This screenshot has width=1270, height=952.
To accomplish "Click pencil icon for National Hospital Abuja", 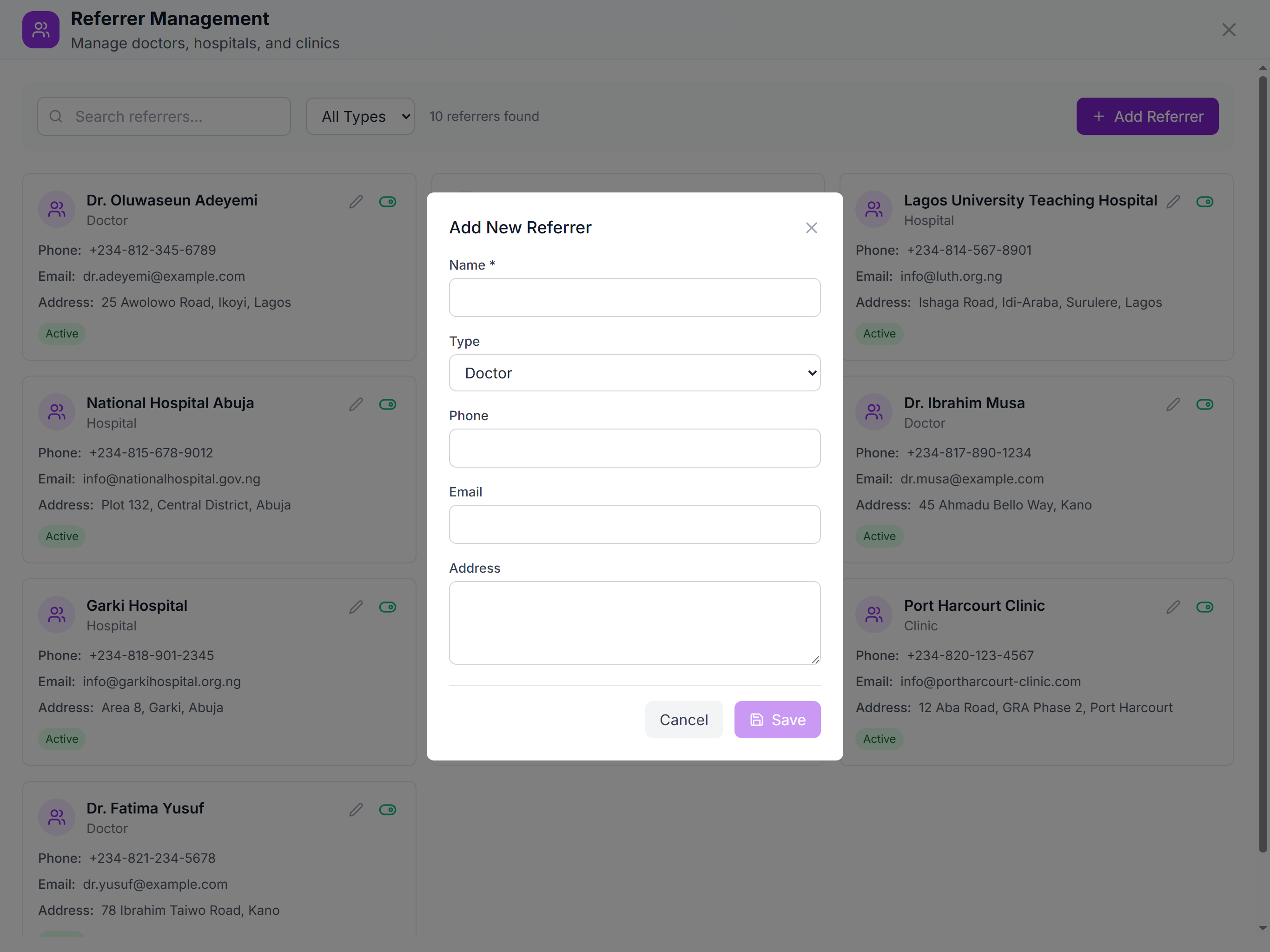I will pyautogui.click(x=356, y=404).
